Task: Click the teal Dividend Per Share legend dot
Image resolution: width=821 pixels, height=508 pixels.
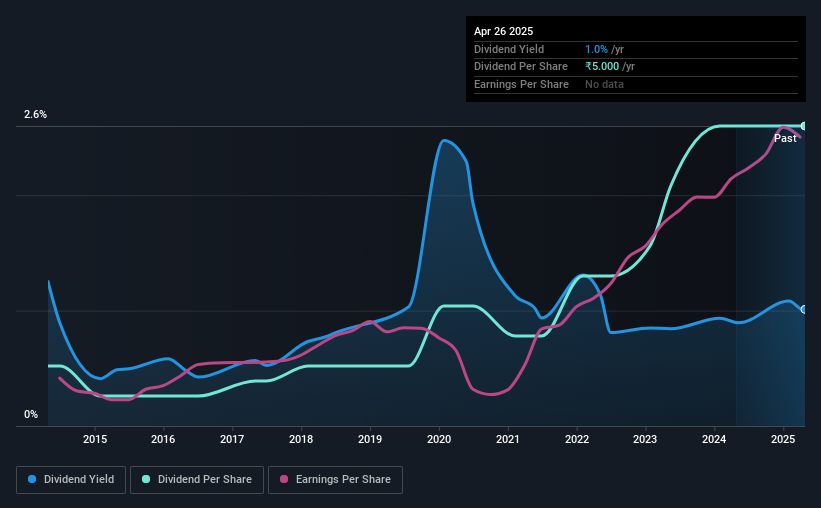Action: coord(146,479)
